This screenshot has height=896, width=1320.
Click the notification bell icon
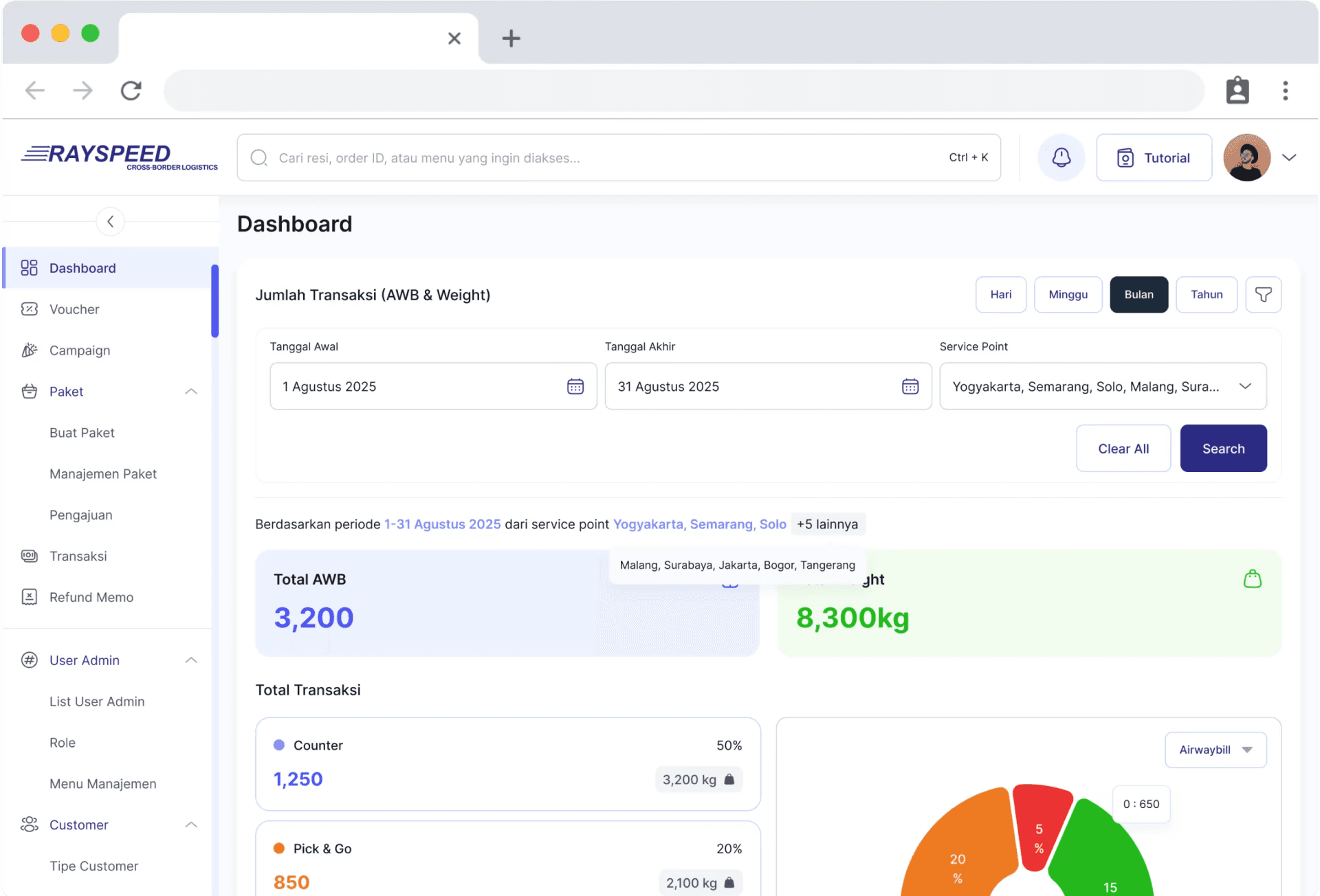pos(1061,157)
